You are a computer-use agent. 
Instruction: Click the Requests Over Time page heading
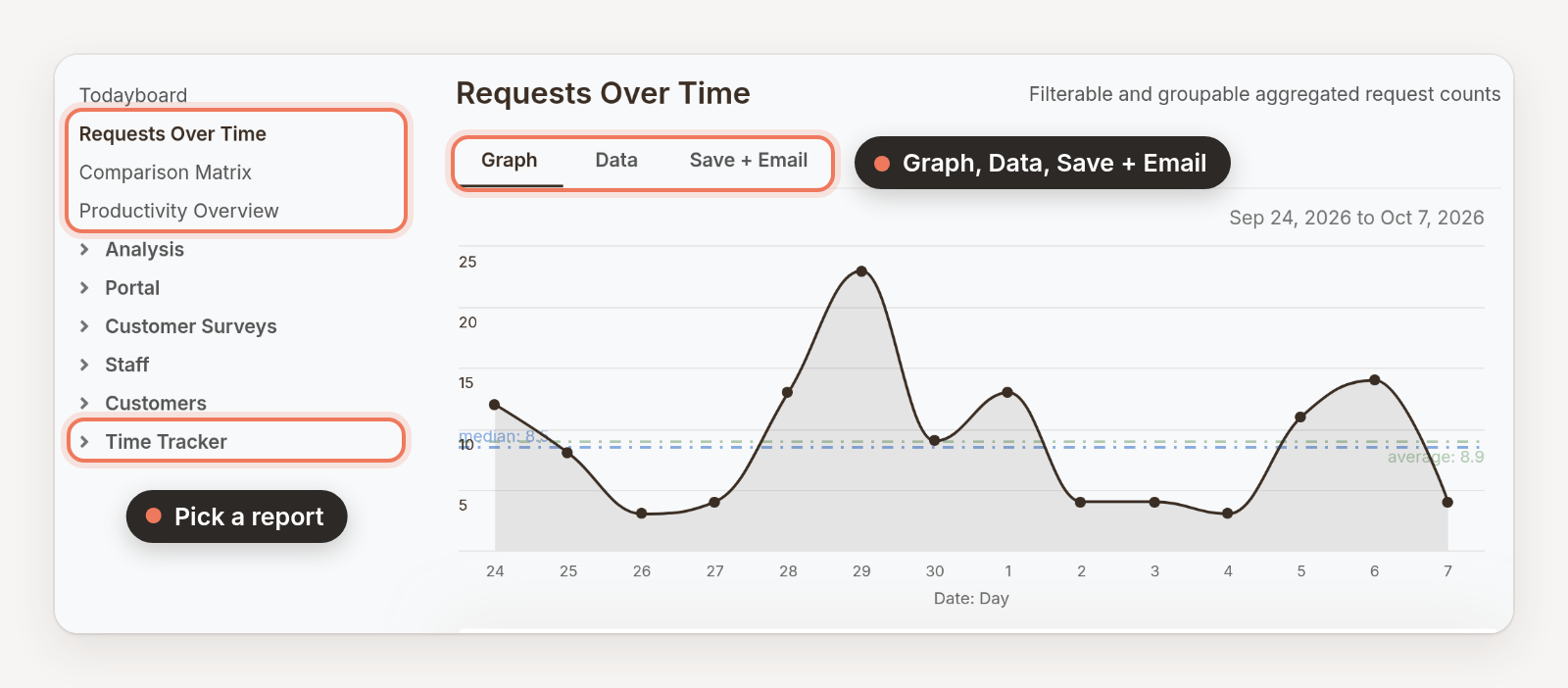(603, 93)
